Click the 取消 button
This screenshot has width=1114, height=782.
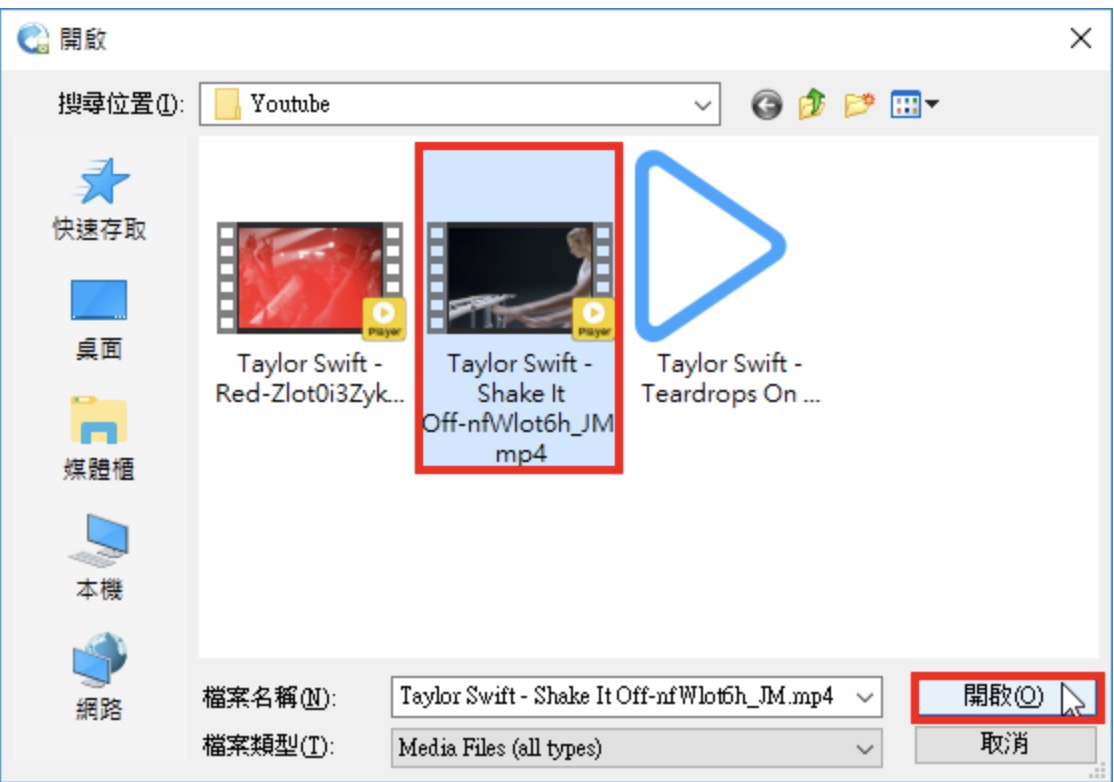pos(1005,744)
